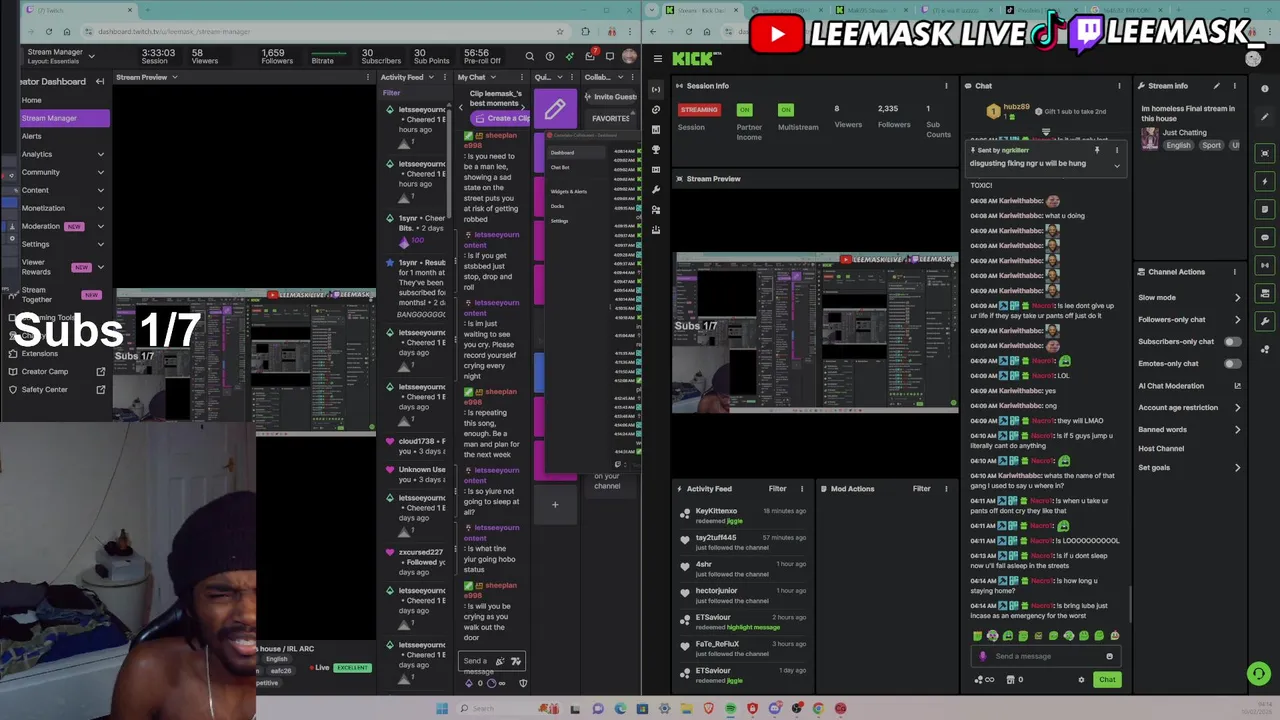Open Channel Actions panel options menu
This screenshot has width=1280, height=720.
pos(1235,272)
